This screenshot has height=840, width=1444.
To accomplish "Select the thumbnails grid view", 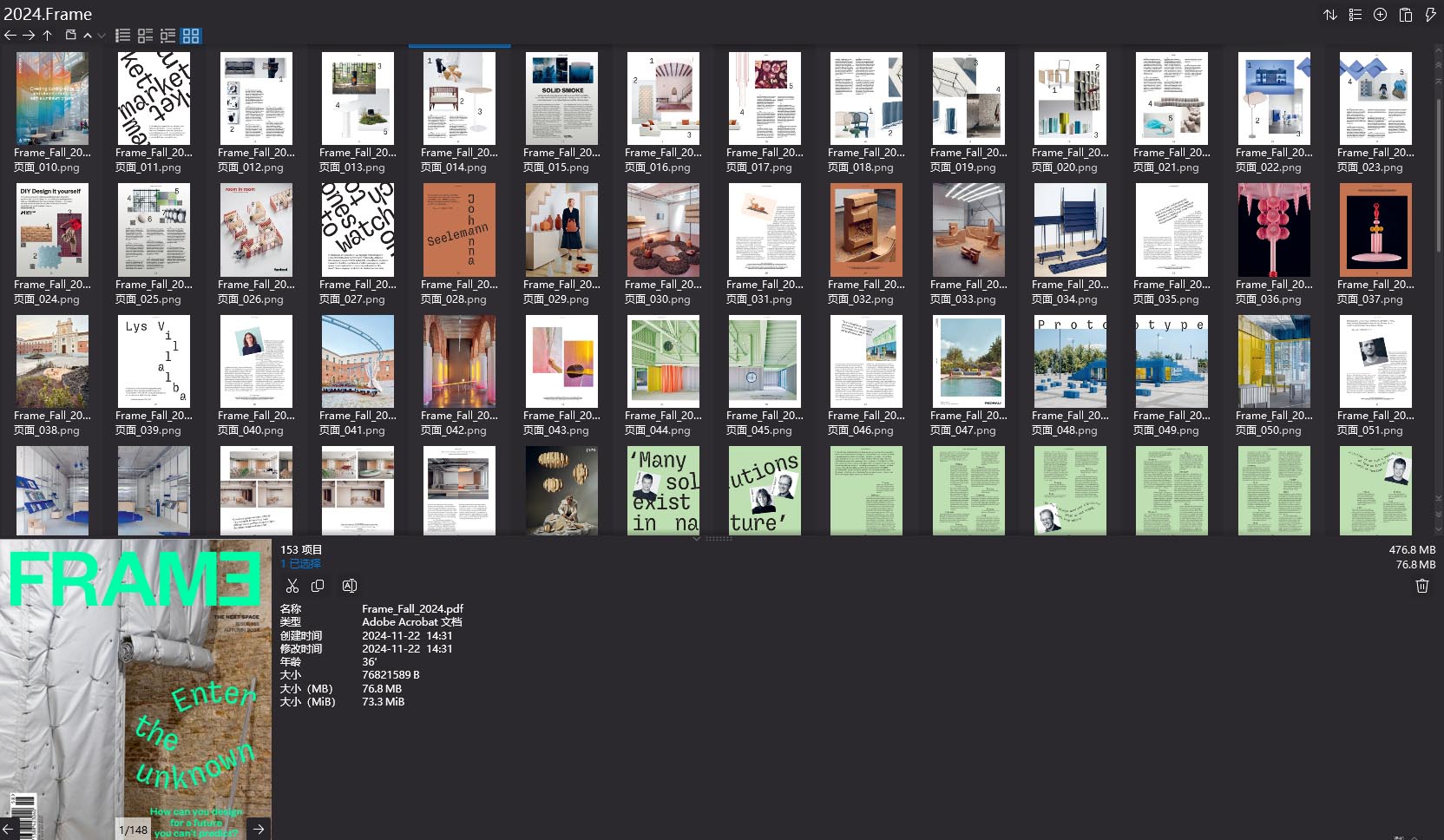I will [191, 36].
